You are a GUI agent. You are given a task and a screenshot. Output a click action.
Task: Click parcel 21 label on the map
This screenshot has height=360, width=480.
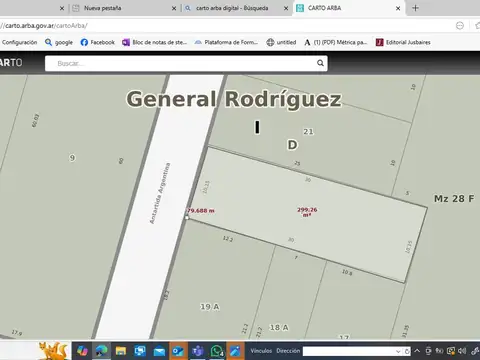tap(308, 132)
